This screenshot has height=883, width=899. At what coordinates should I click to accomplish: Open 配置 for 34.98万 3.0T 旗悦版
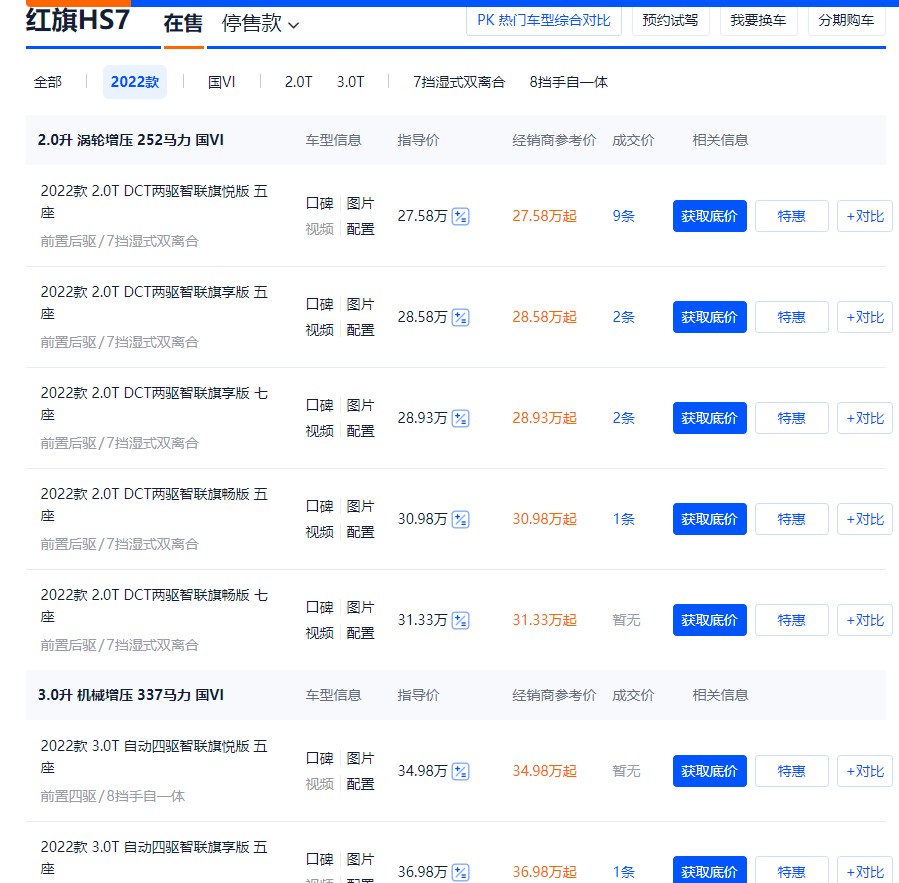tap(360, 784)
